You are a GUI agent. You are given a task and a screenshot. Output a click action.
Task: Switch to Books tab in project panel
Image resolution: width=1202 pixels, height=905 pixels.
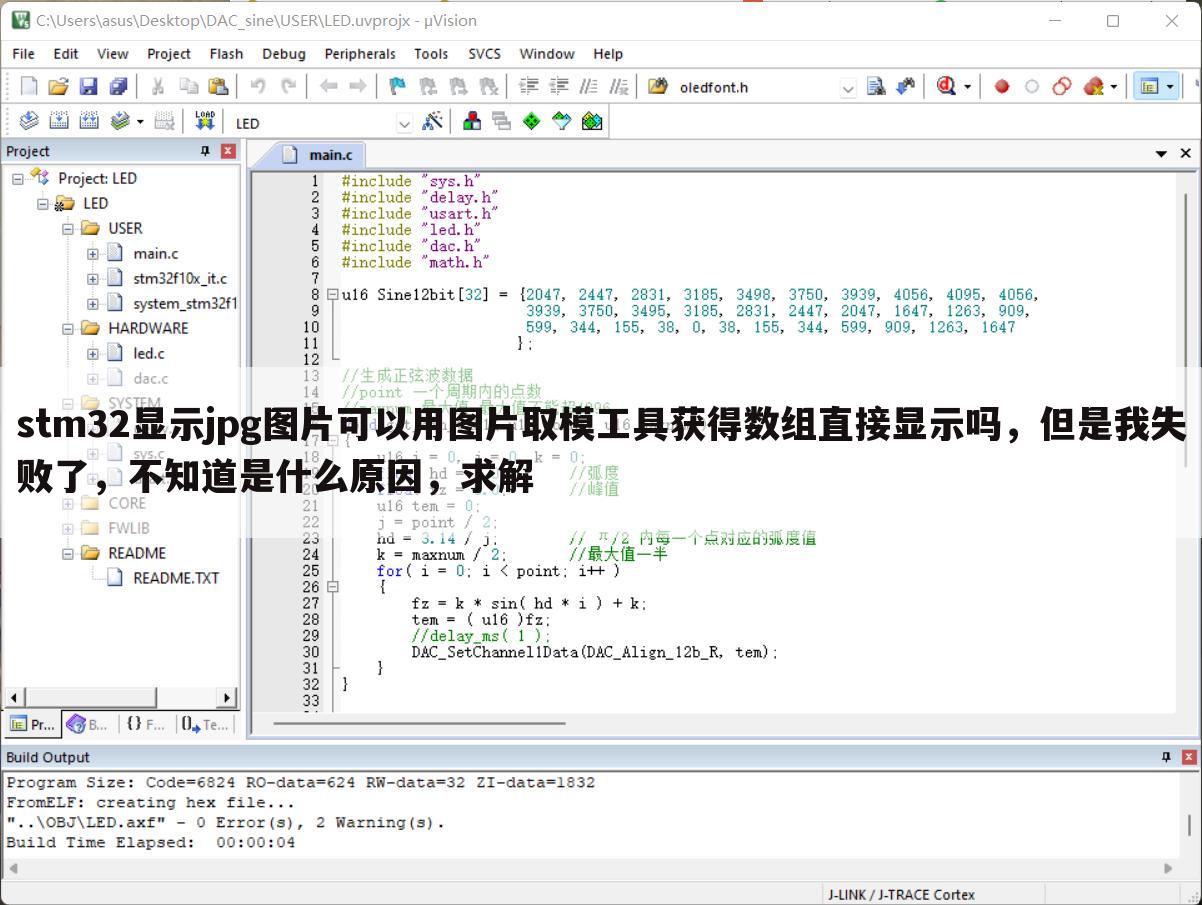click(88, 724)
